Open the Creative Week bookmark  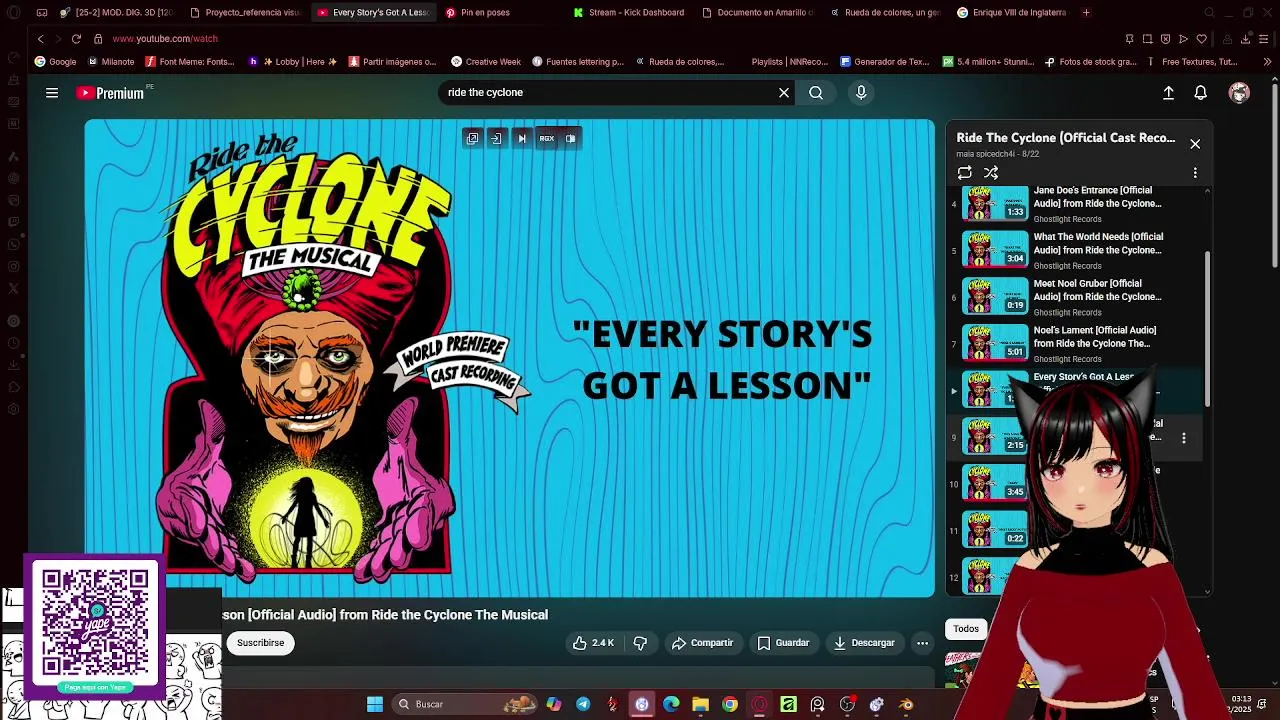pos(486,62)
